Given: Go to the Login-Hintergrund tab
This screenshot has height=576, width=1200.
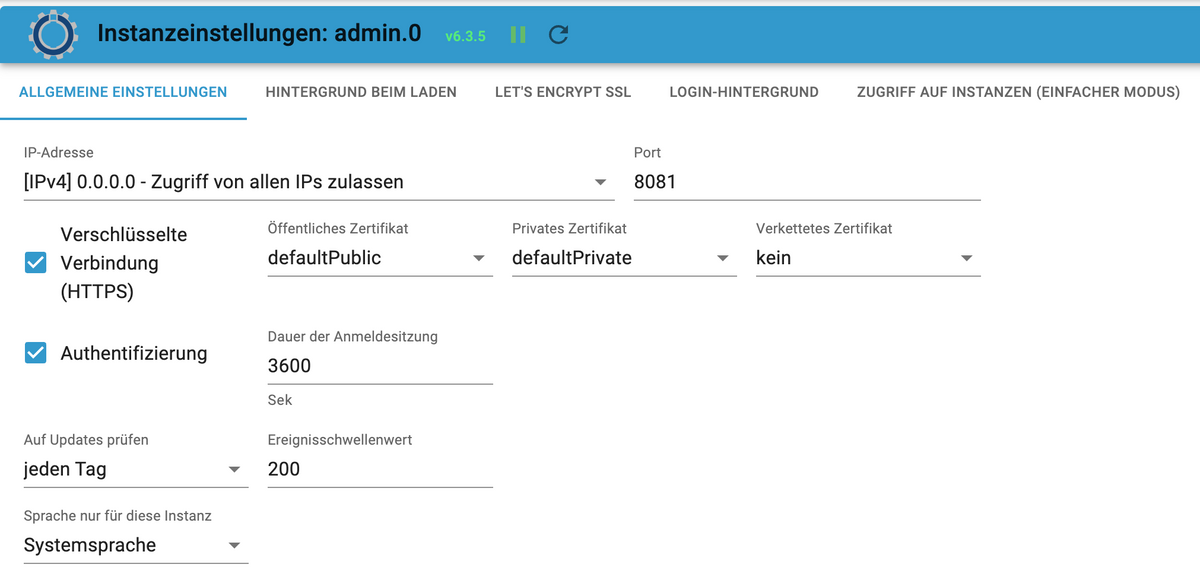Looking at the screenshot, I should pos(744,92).
